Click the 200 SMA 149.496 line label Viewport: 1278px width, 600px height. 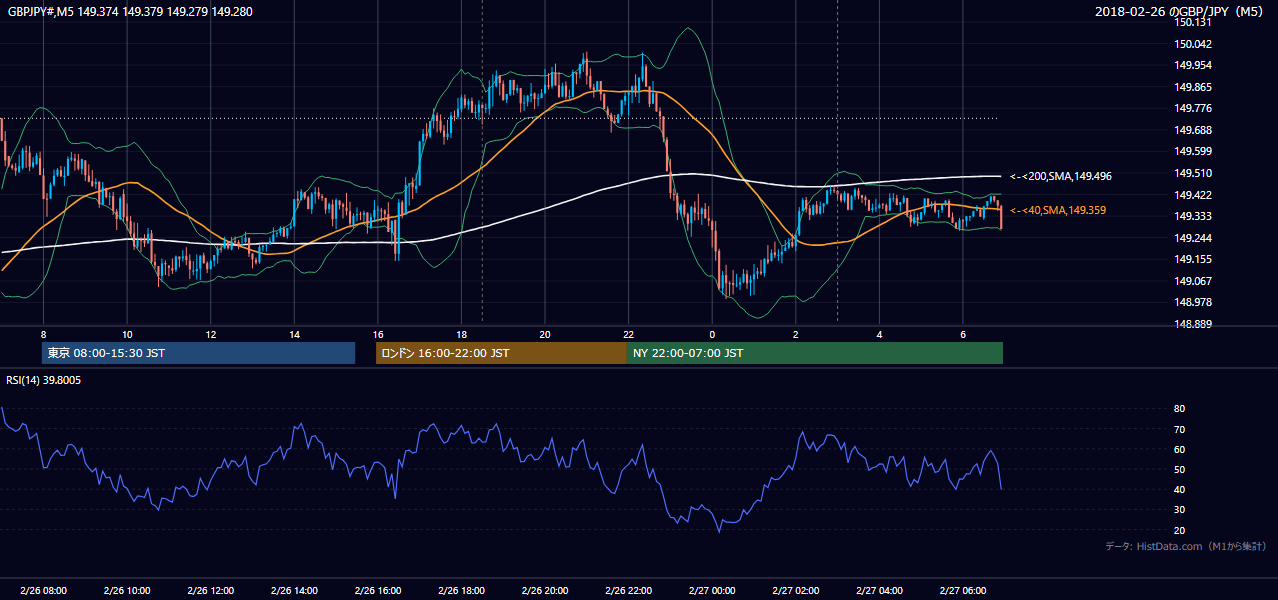point(1060,176)
